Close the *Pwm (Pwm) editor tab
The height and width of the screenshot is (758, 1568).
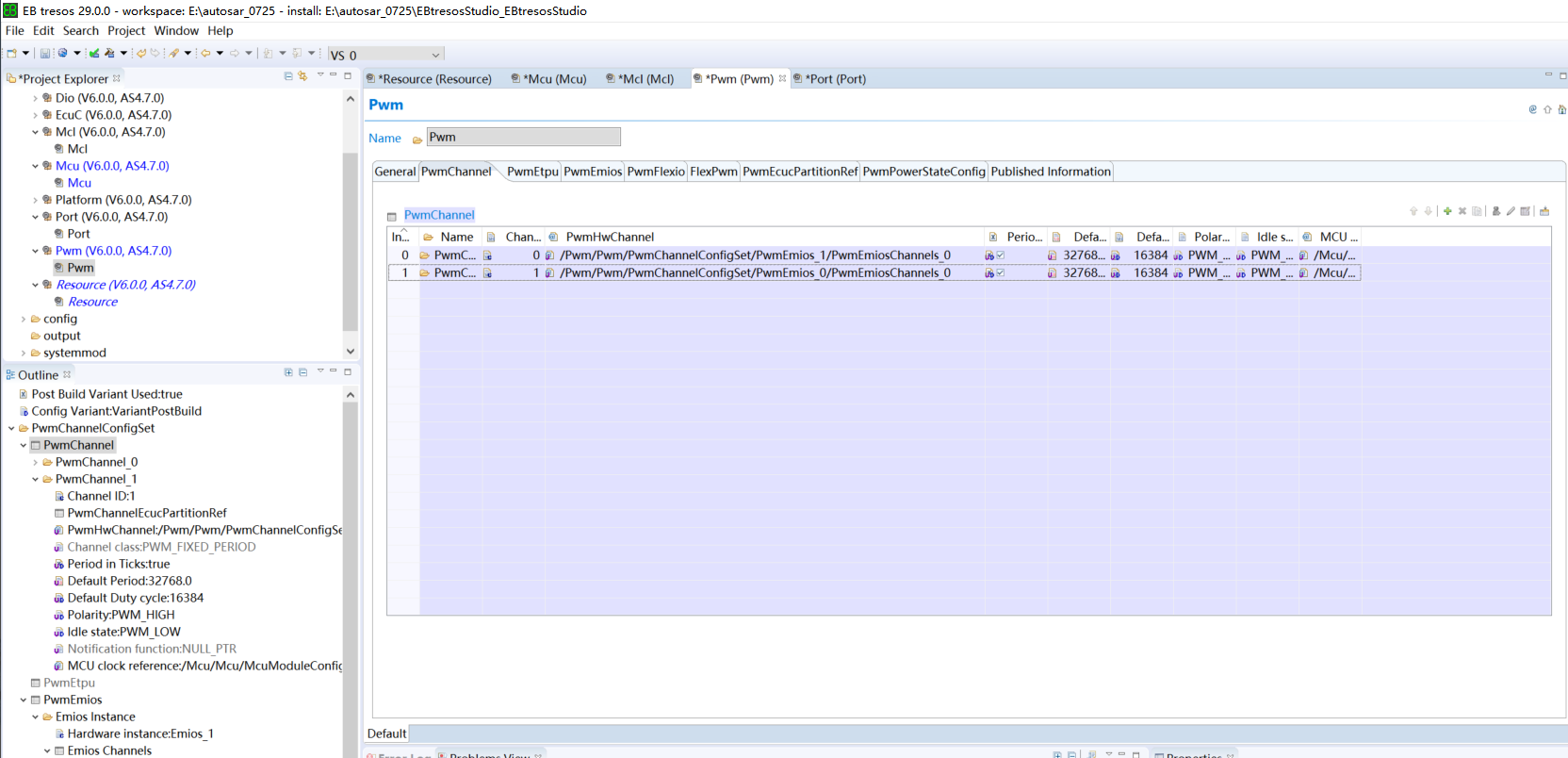(x=782, y=79)
